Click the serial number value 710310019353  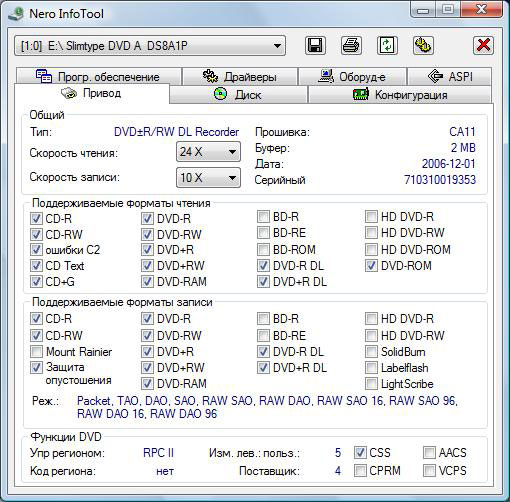coord(440,180)
